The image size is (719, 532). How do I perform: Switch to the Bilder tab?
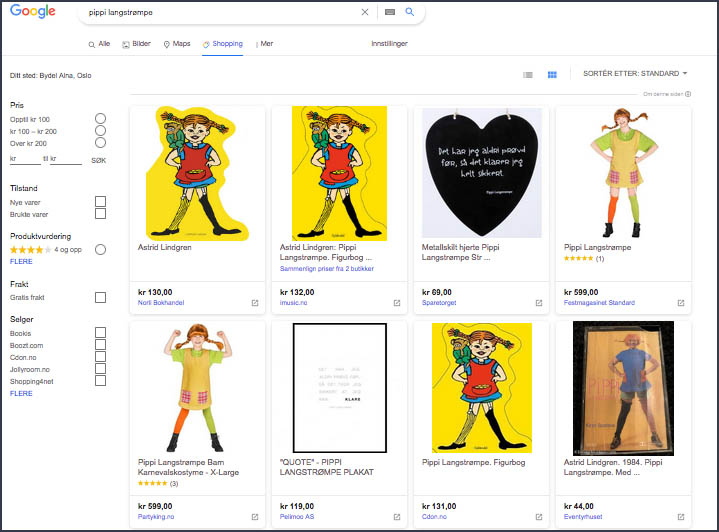pyautogui.click(x=137, y=44)
